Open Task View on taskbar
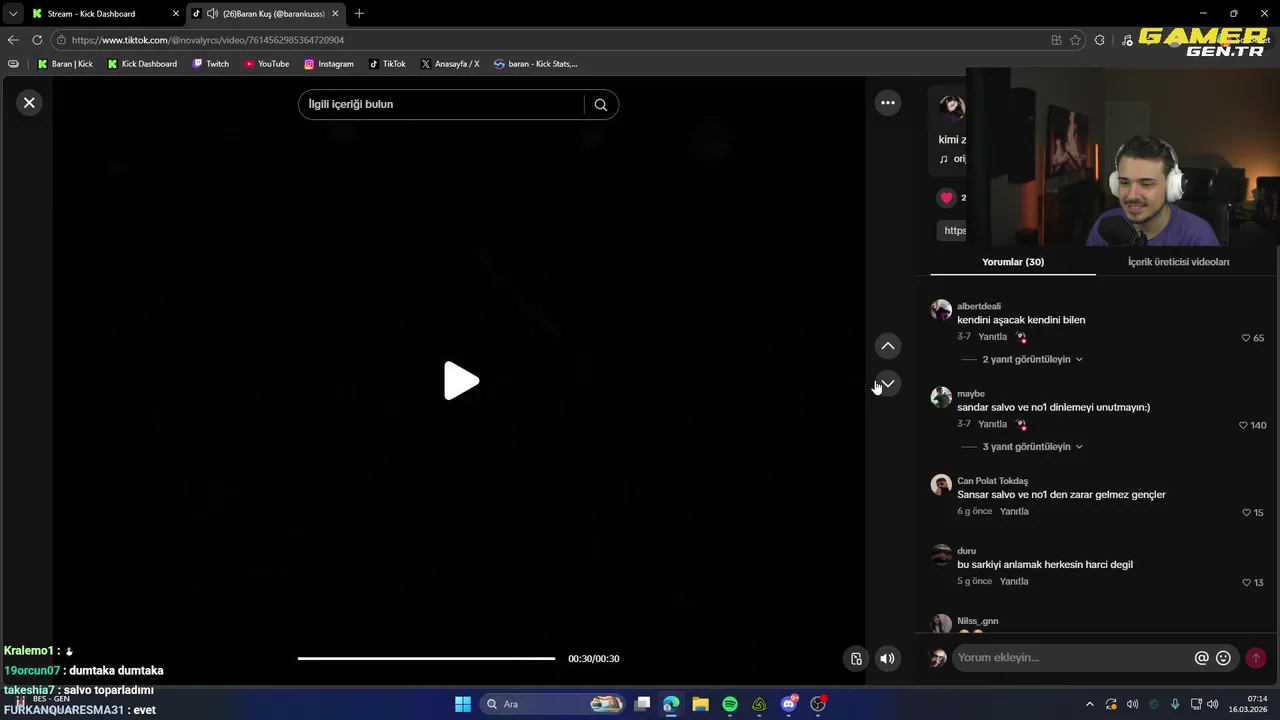The width and height of the screenshot is (1280, 720). 642,704
